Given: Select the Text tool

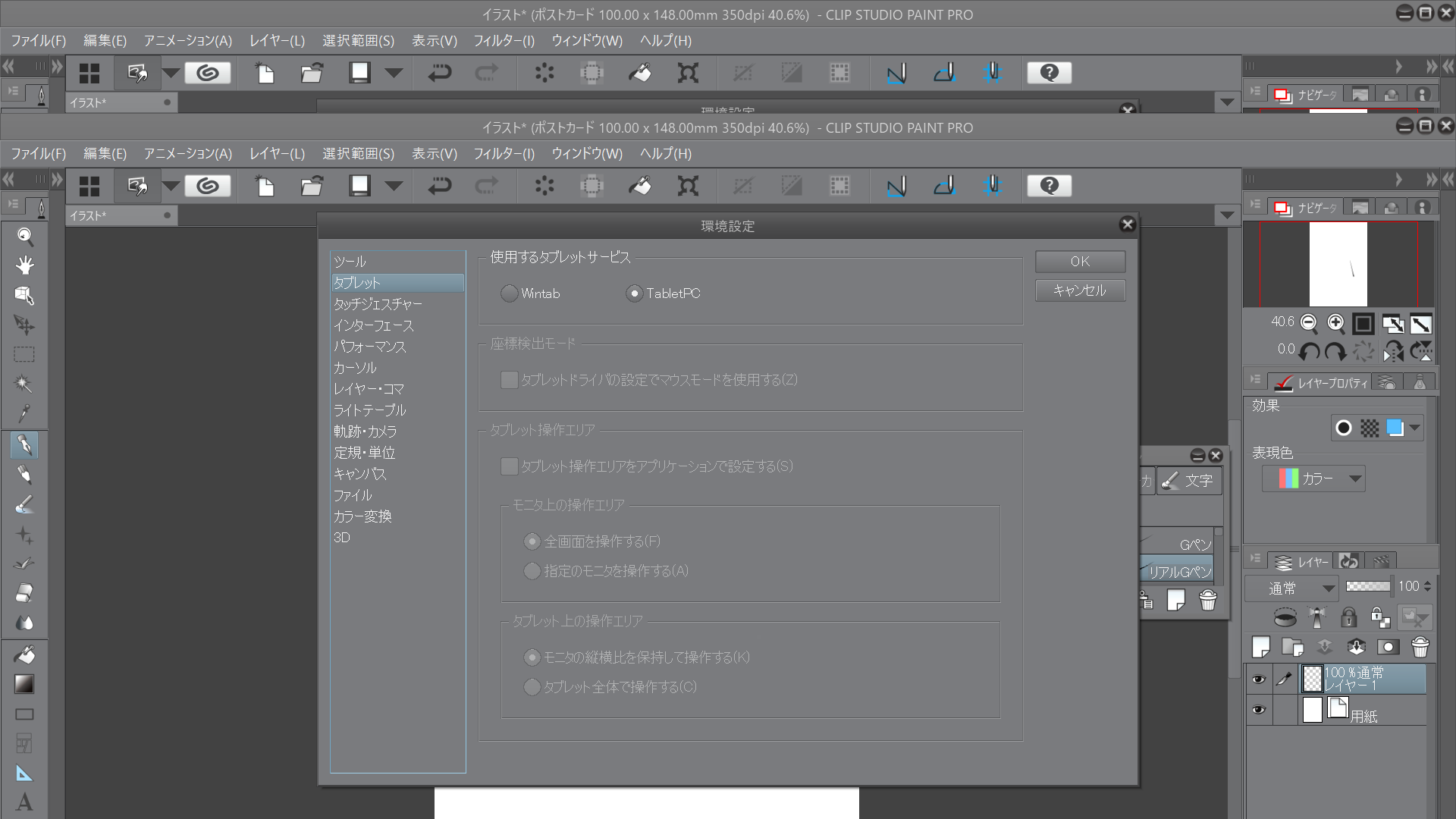Looking at the screenshot, I should [x=24, y=802].
